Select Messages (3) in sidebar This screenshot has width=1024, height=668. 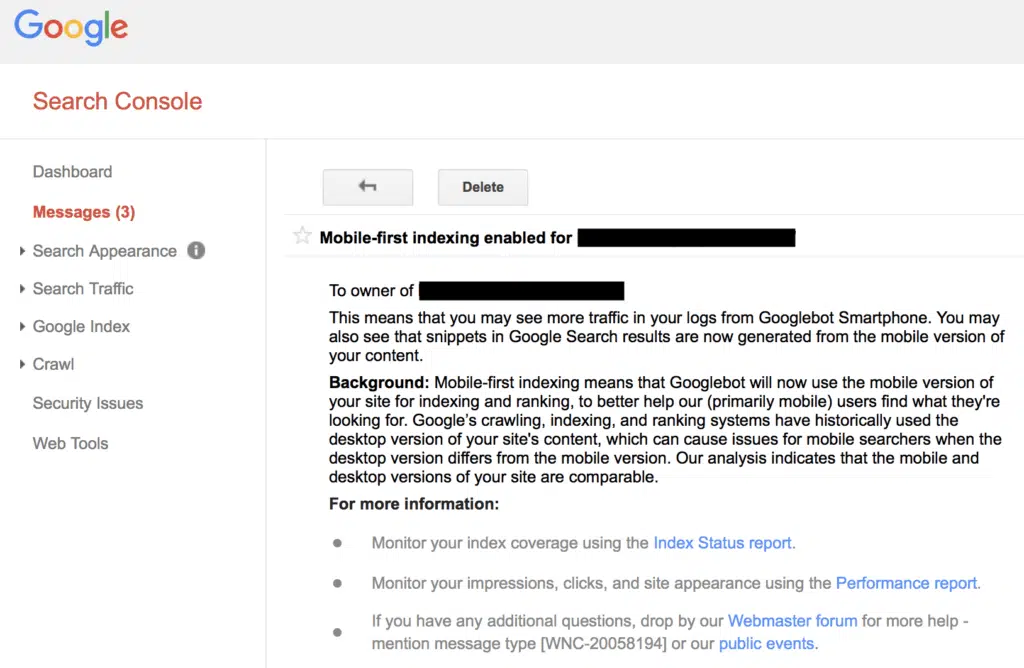click(83, 212)
